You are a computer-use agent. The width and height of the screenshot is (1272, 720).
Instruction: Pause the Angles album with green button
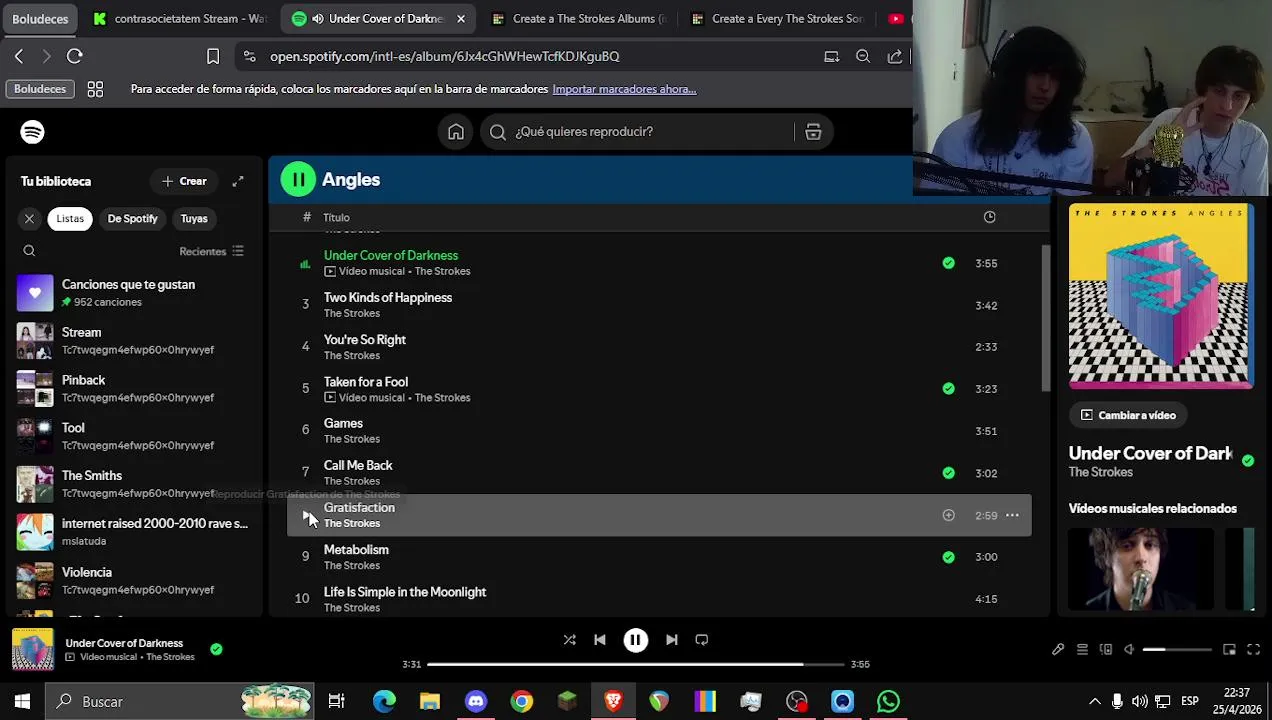[x=298, y=180]
